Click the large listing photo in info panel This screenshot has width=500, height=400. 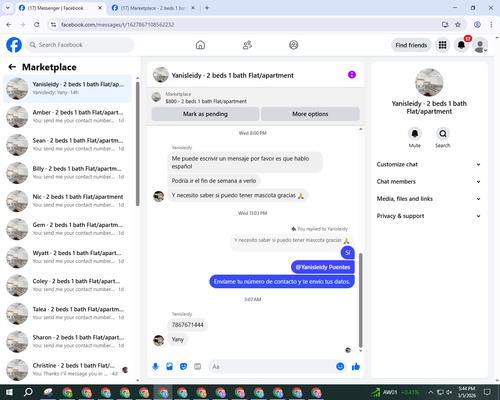[x=429, y=82]
